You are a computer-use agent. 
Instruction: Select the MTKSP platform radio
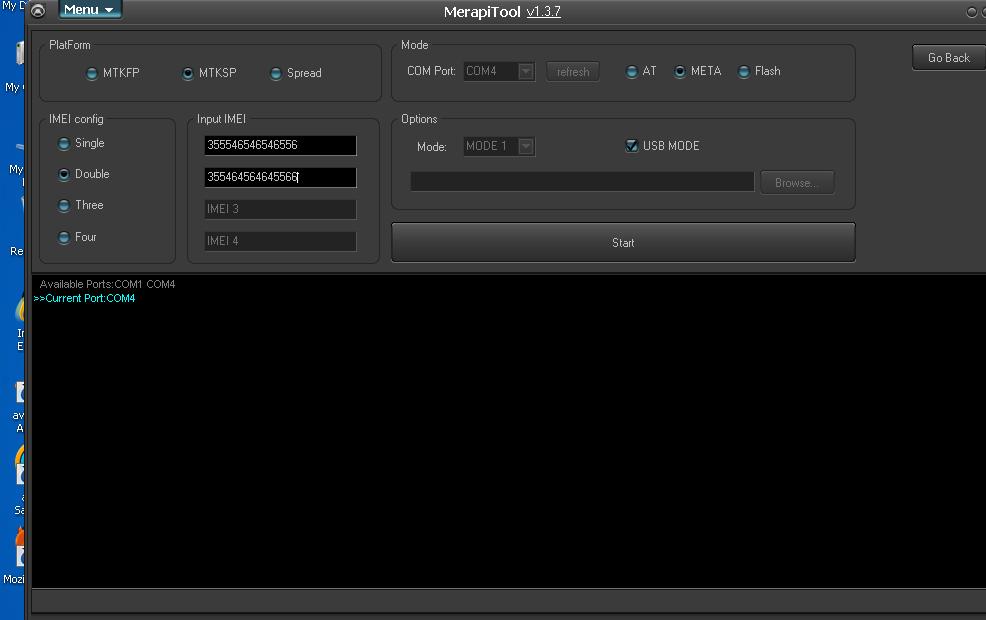pos(187,74)
